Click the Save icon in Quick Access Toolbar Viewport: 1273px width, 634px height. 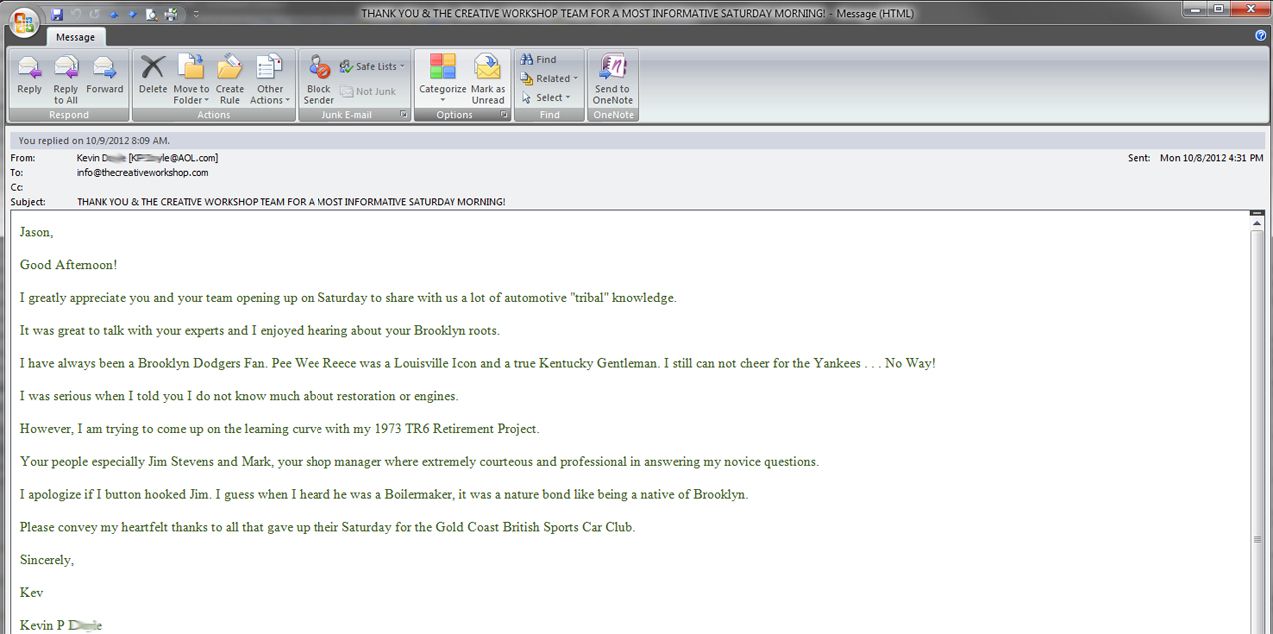(57, 14)
